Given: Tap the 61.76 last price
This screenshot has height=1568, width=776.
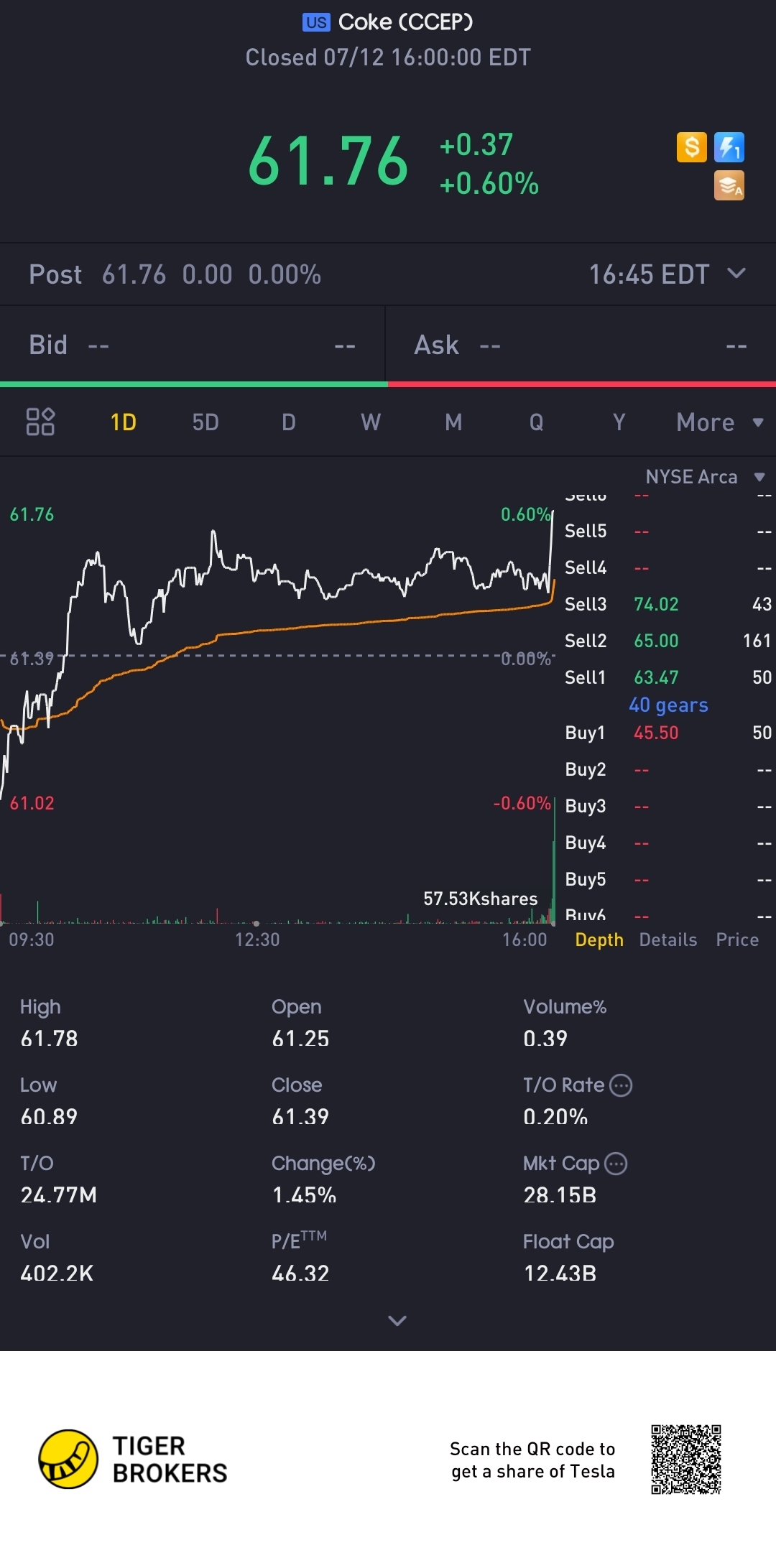Looking at the screenshot, I should (x=328, y=162).
